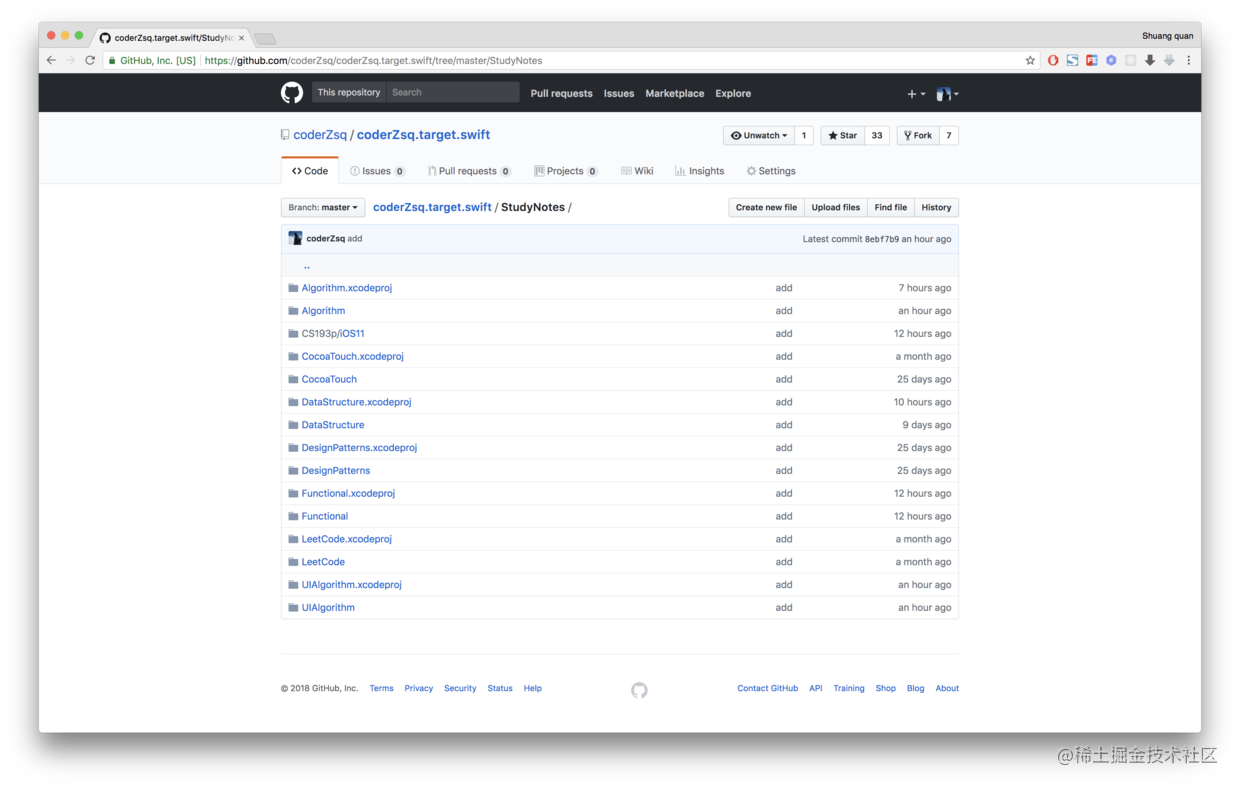Click Pull requests in top navigation
Viewport: 1240px width, 788px height.
pyautogui.click(x=561, y=94)
